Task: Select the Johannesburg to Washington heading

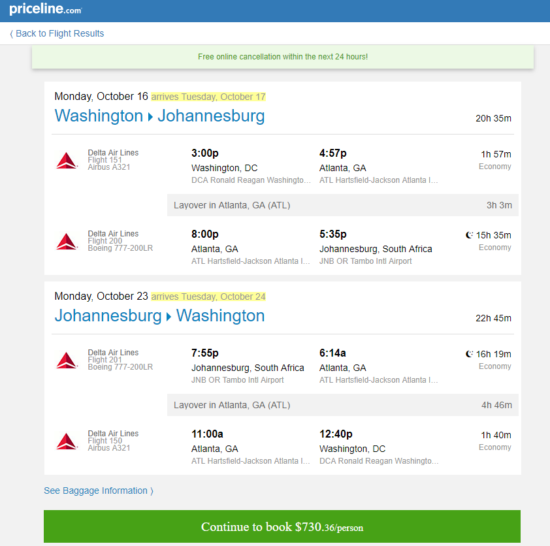Action: (160, 316)
